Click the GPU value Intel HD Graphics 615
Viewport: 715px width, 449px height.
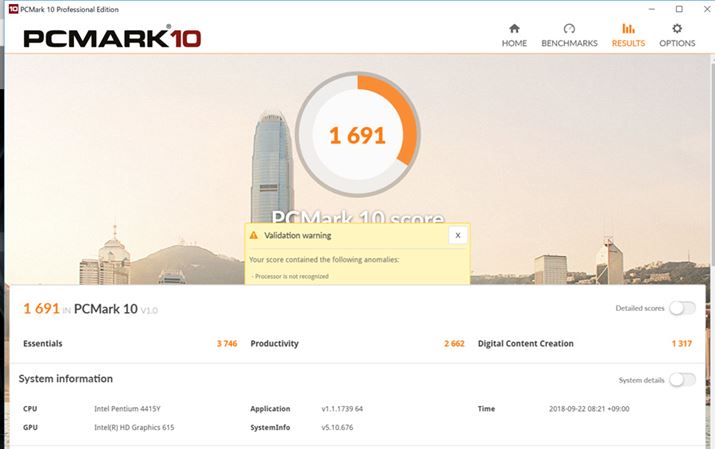(139, 427)
